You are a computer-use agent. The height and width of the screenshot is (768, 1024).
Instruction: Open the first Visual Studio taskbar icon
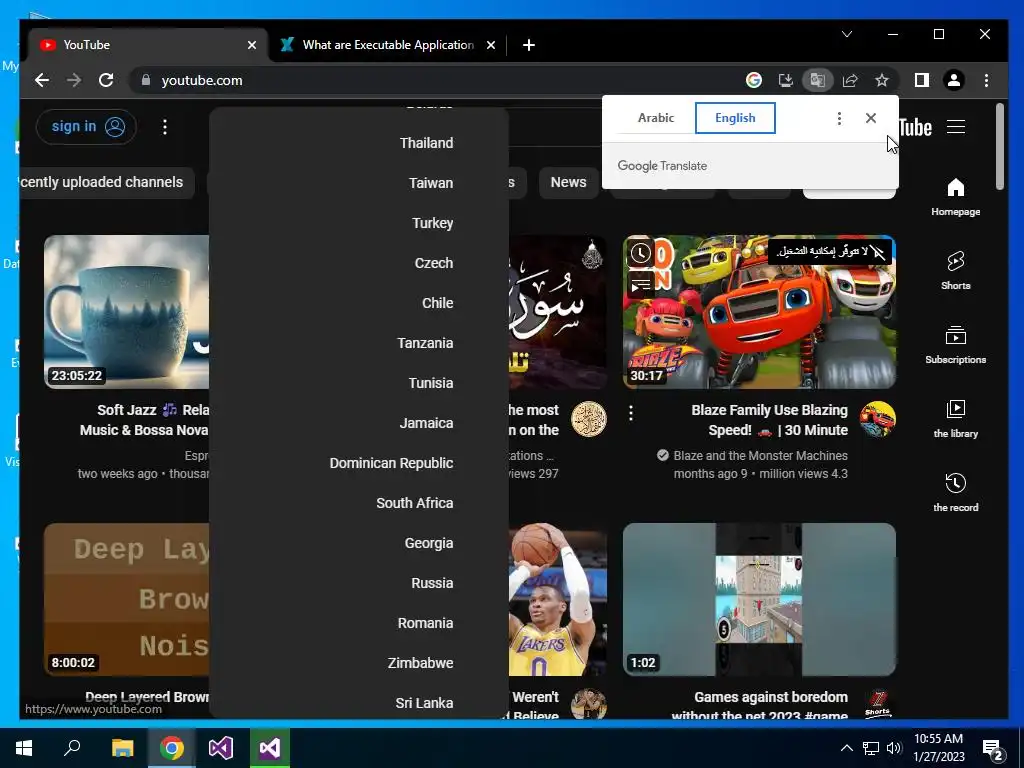[x=220, y=748]
